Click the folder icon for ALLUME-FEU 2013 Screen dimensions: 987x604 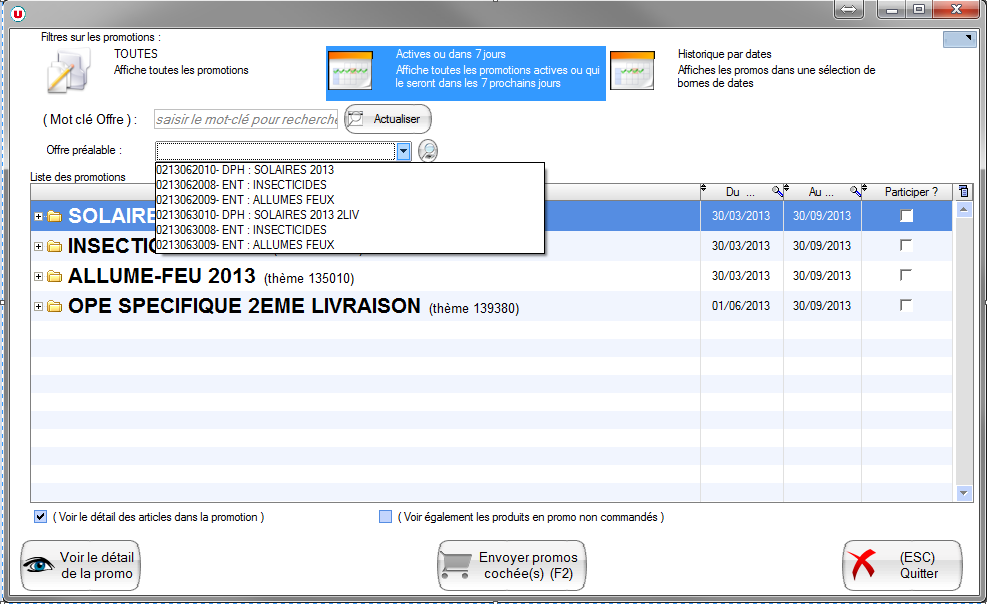[54, 277]
